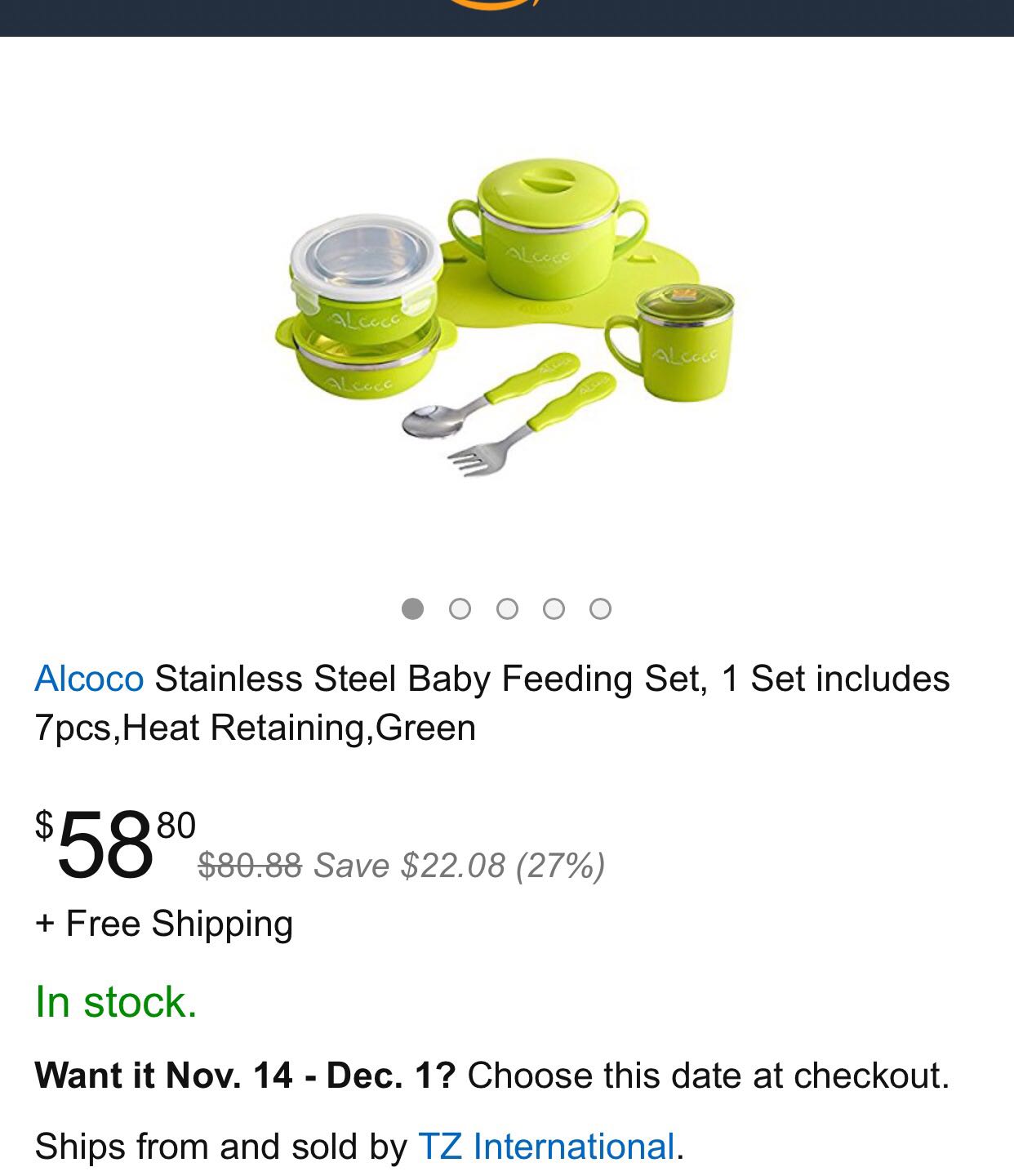The height and width of the screenshot is (1176, 1014).
Task: Switch to the second image dot
Action: [x=460, y=609]
